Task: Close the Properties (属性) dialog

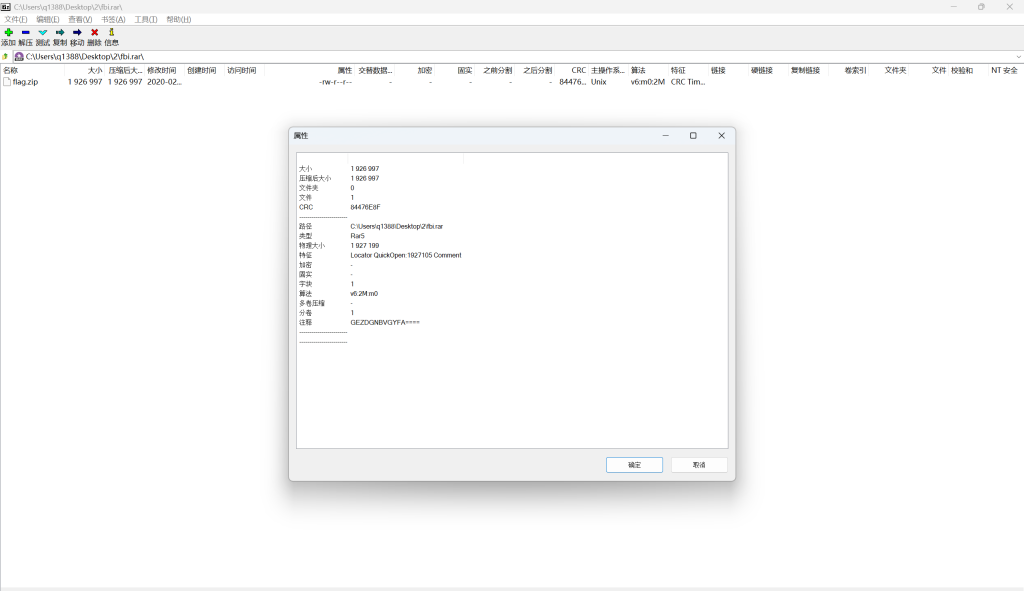Action: [721, 135]
